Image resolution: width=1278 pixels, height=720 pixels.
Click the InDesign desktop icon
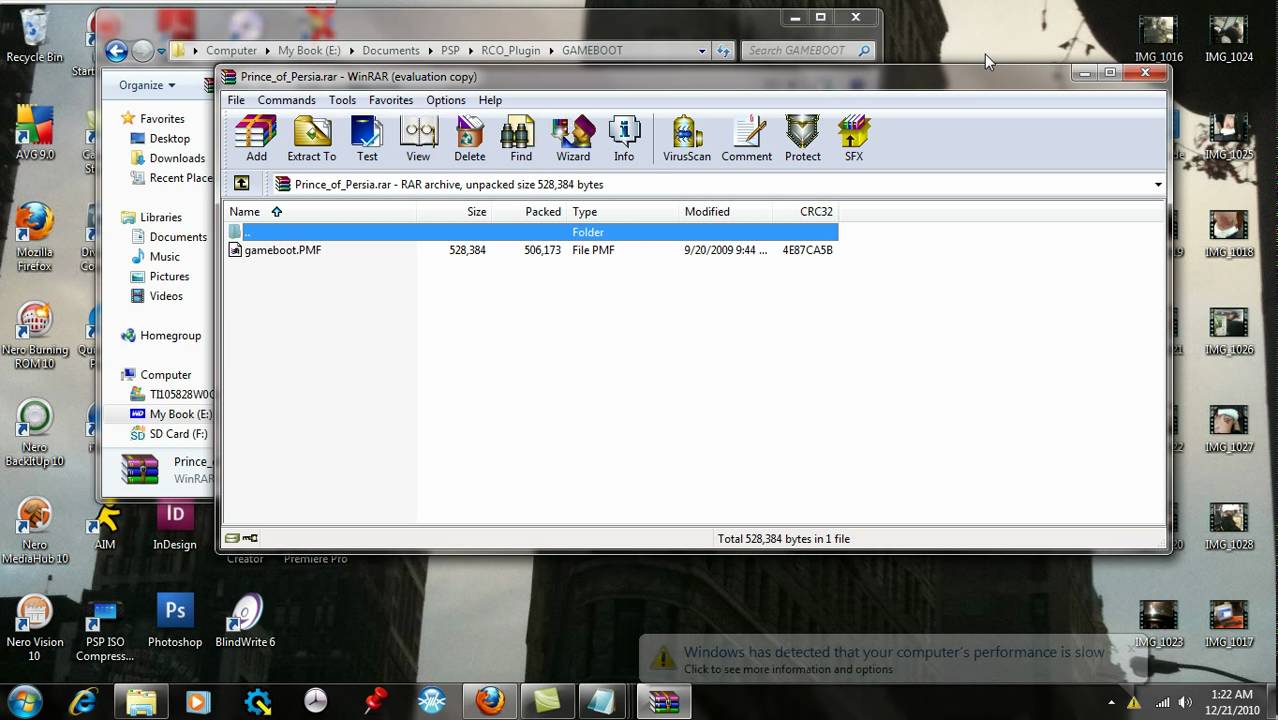pyautogui.click(x=175, y=525)
